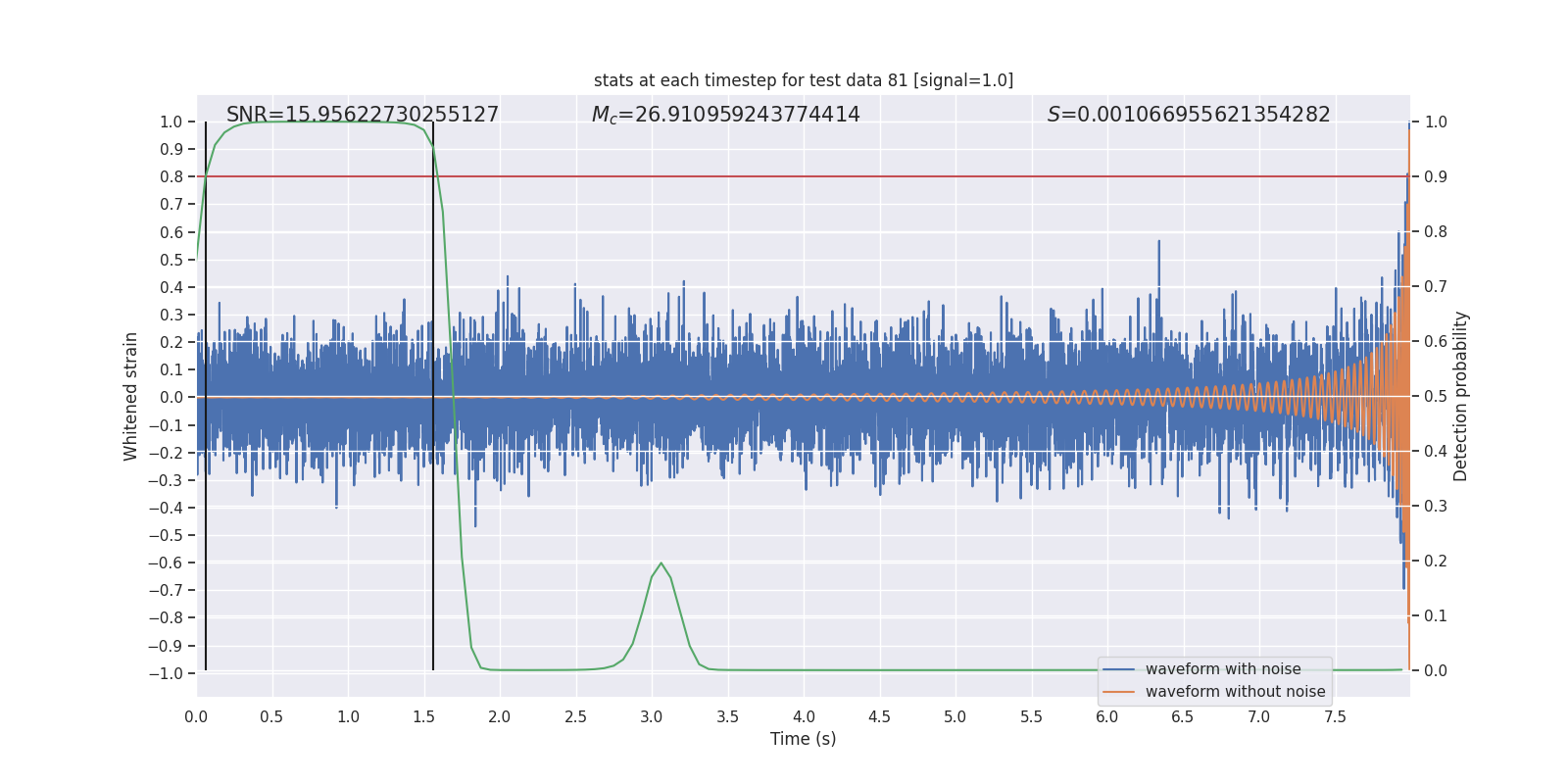Click 'waveform without noise' legend entry

(x=1236, y=692)
